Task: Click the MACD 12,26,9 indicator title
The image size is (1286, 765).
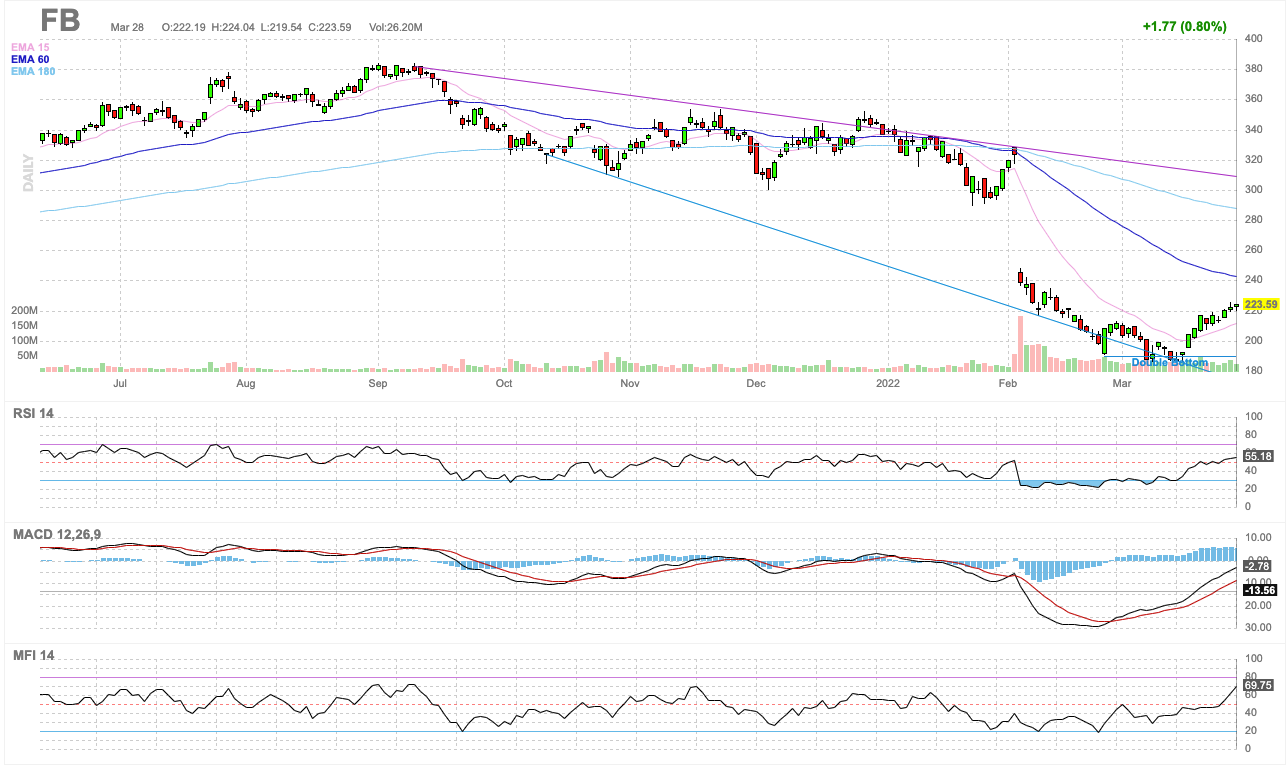Action: [56, 535]
